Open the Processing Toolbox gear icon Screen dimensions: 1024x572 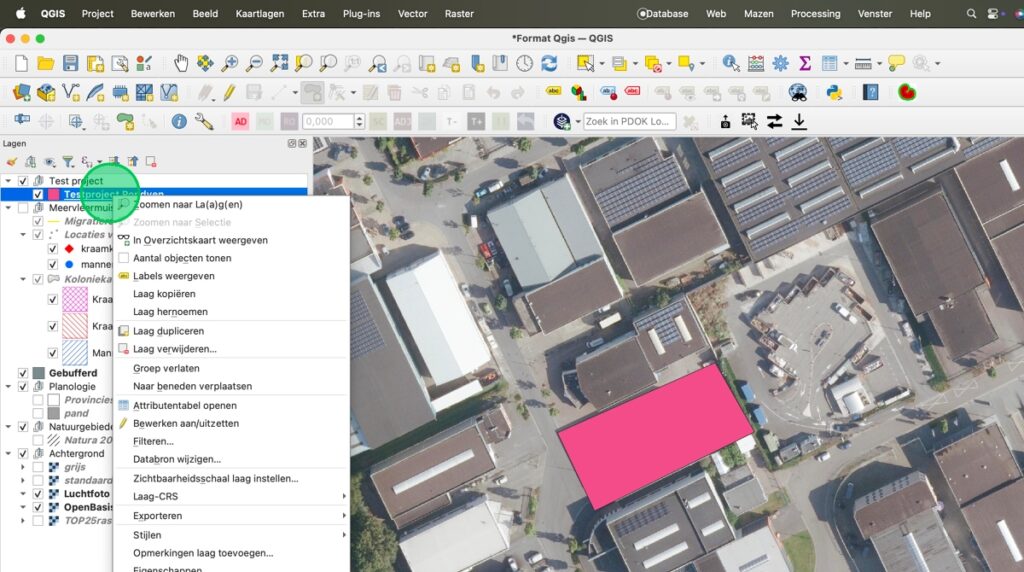coord(780,63)
